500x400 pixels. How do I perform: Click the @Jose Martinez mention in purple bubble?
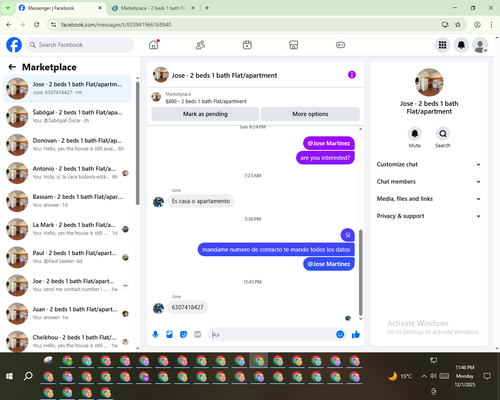click(x=329, y=143)
